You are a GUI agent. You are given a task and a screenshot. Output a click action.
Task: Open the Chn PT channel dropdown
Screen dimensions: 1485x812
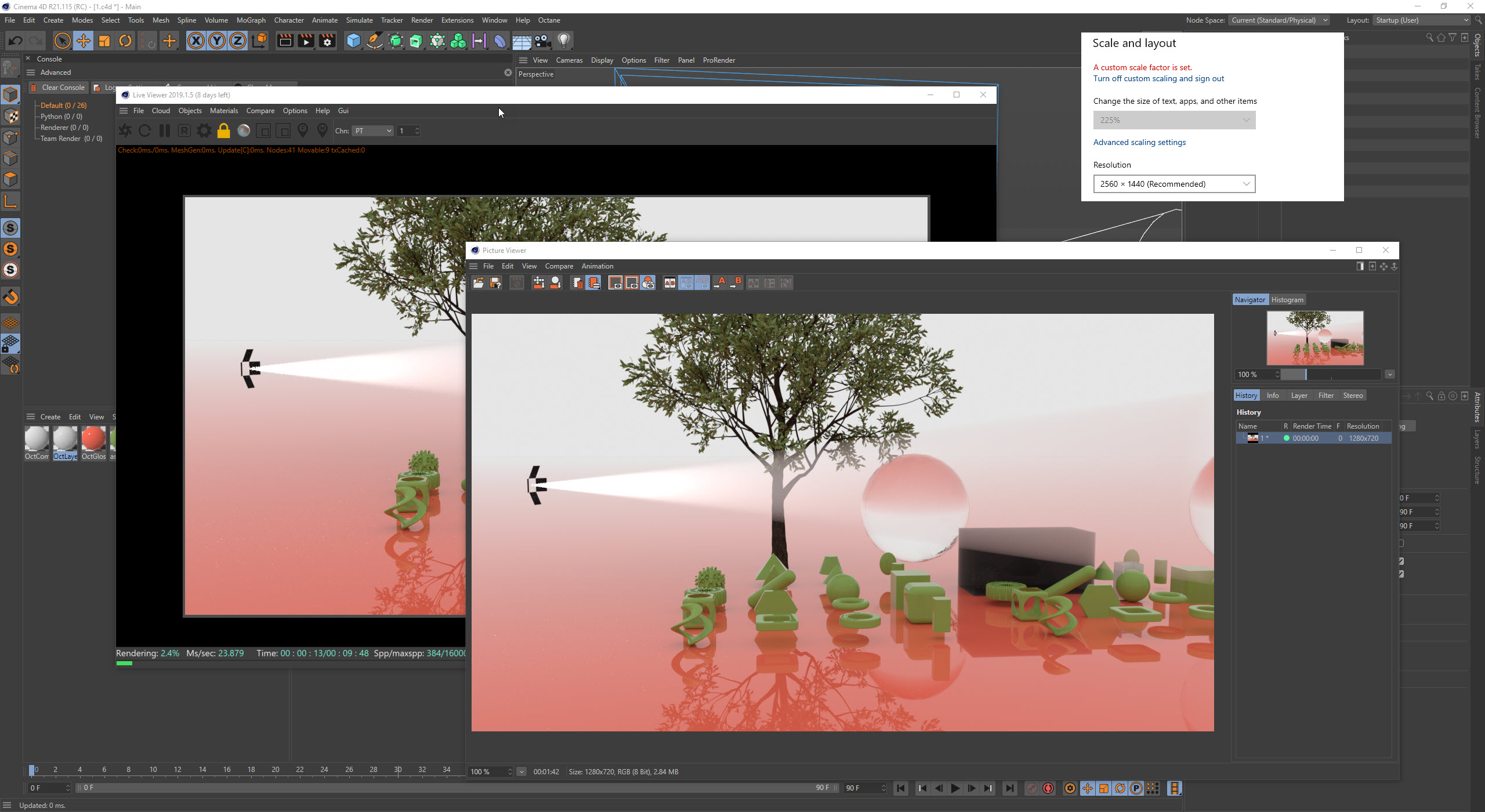point(373,131)
